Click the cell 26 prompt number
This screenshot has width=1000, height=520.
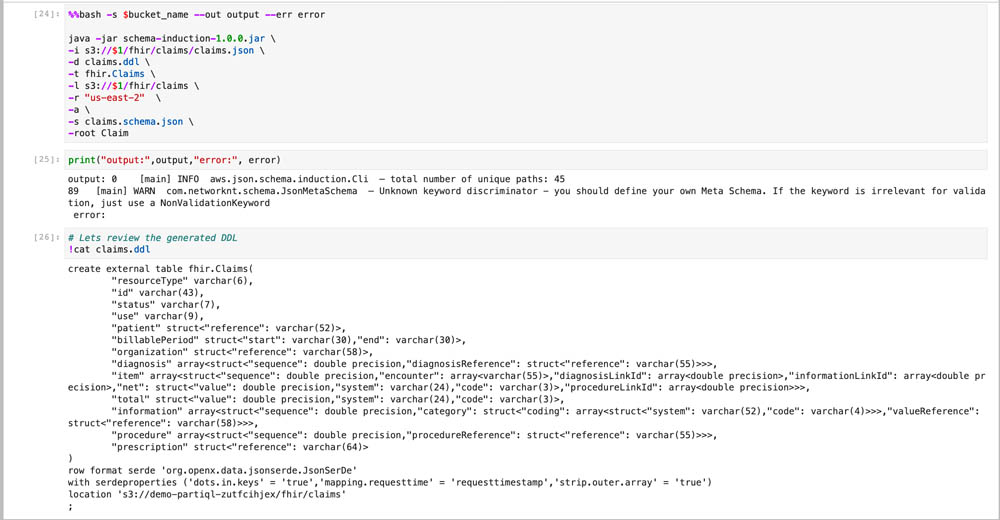point(47,237)
